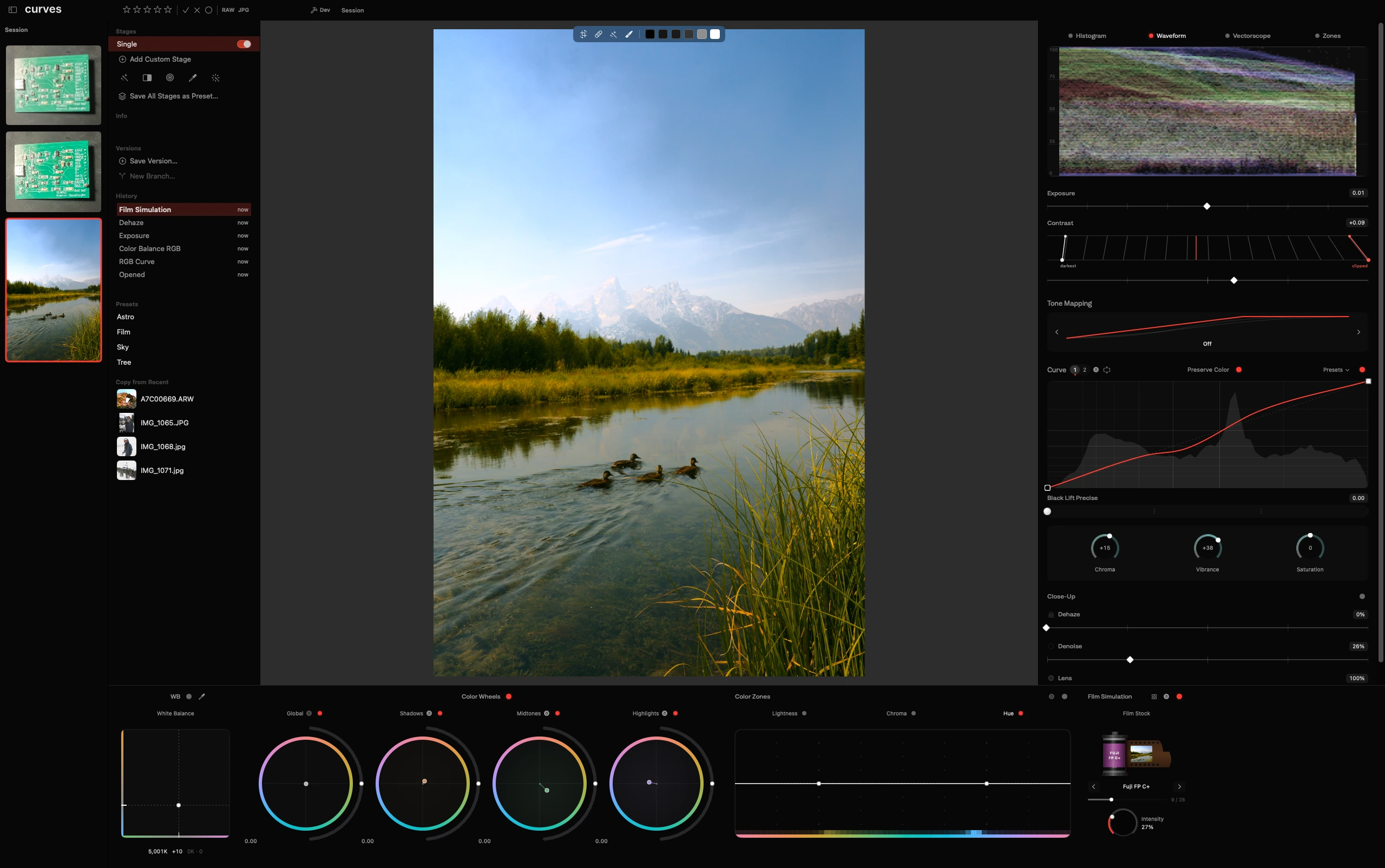Image resolution: width=1385 pixels, height=868 pixels.
Task: Click the Exposure slider handle
Action: (x=1206, y=206)
